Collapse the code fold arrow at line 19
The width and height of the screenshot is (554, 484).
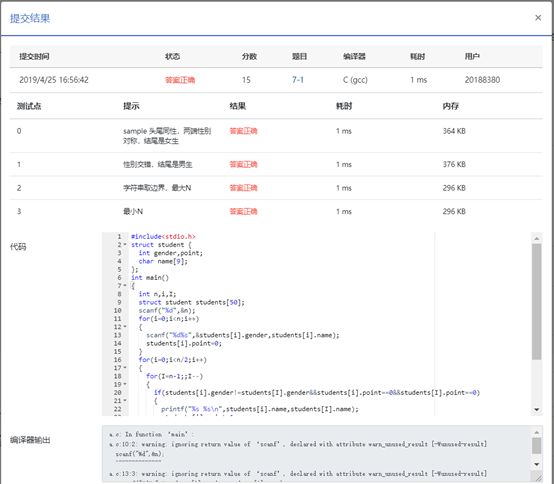[125, 384]
